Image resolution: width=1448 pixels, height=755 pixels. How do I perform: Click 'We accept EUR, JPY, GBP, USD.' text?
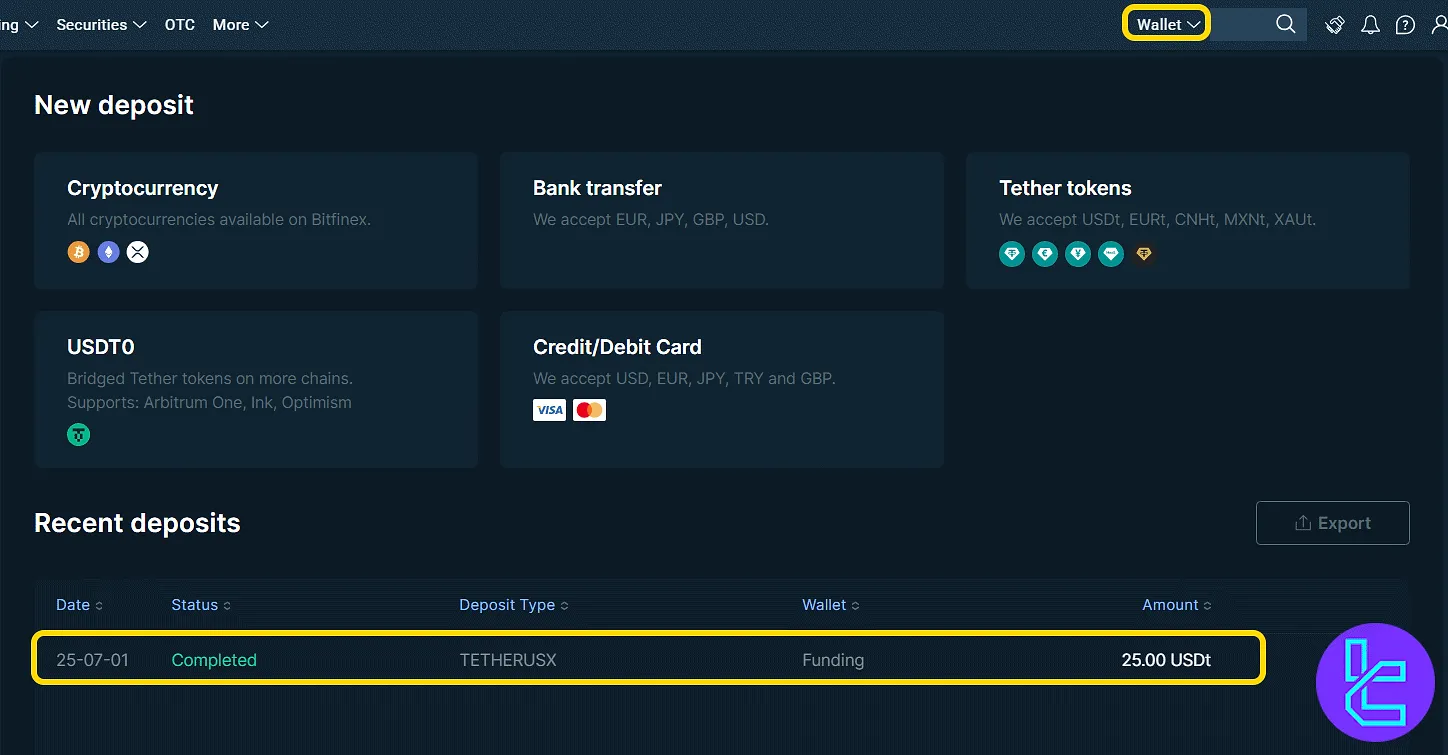coord(651,219)
